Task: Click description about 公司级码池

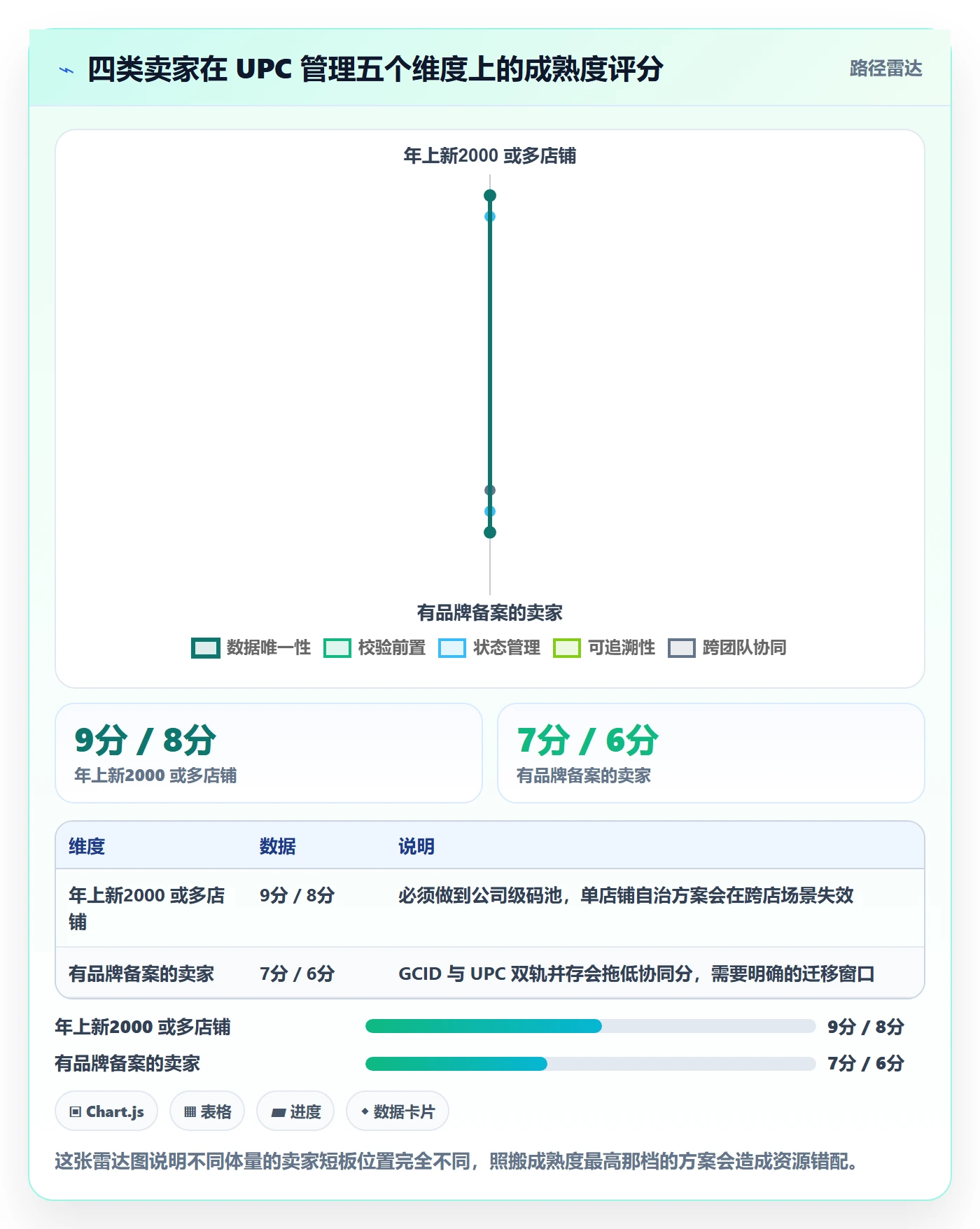Action: pyautogui.click(x=626, y=896)
